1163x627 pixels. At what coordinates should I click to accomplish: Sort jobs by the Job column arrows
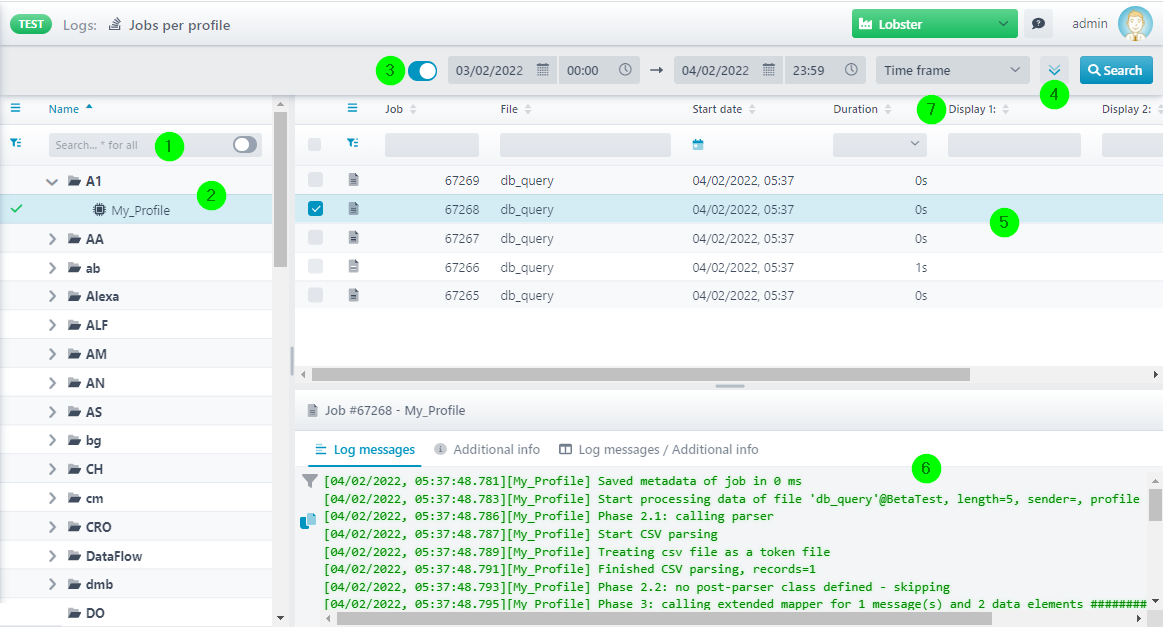(x=413, y=109)
